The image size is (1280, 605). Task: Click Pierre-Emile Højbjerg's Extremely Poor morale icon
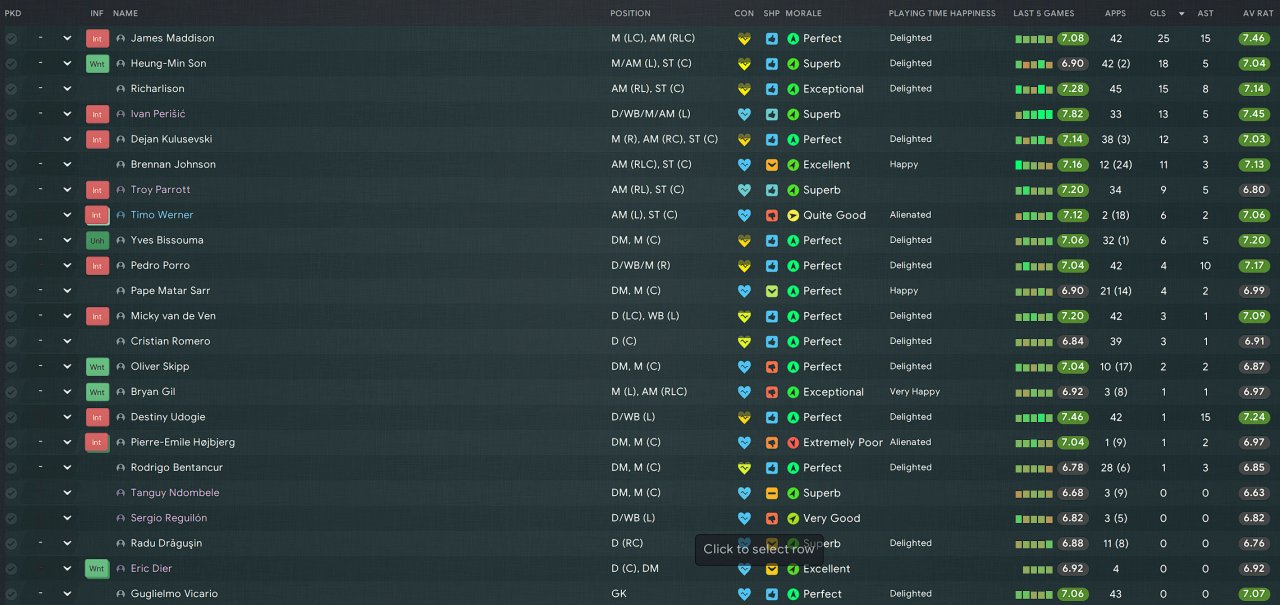pos(793,442)
